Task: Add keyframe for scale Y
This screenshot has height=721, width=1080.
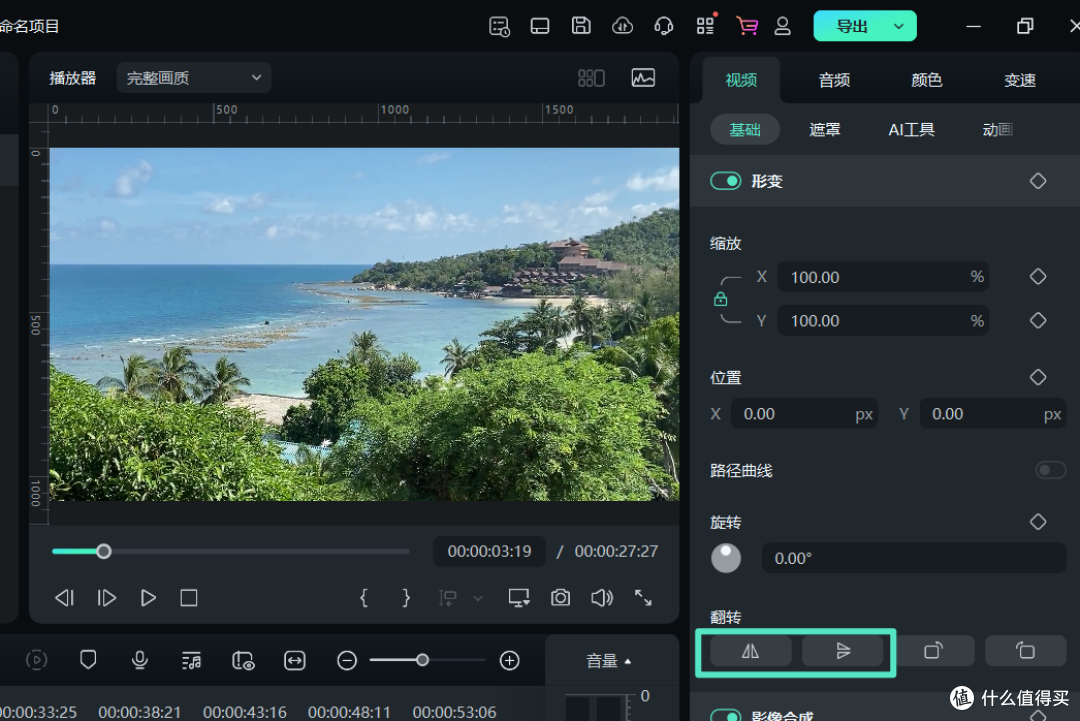Action: coord(1038,321)
